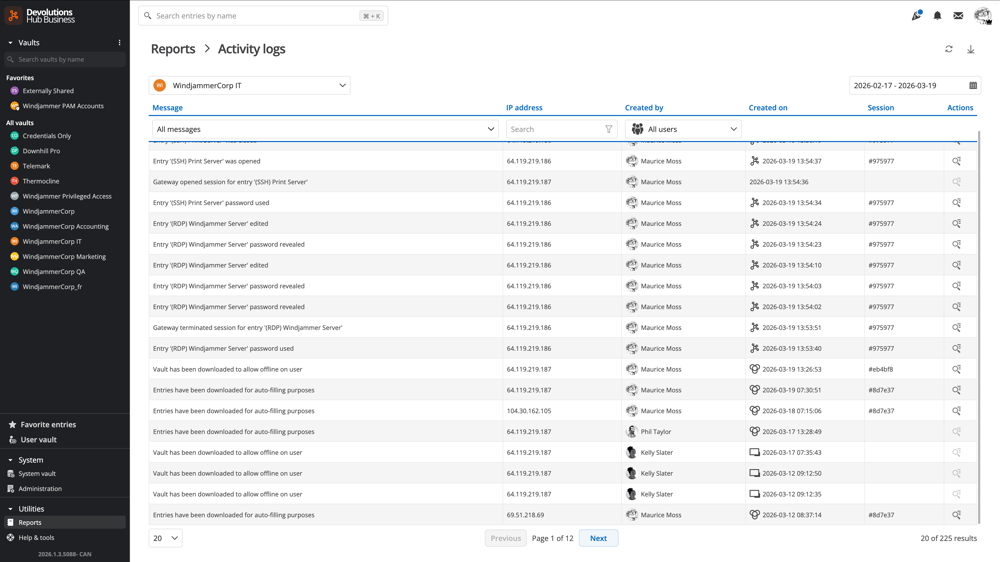1000x562 pixels.
Task: Sort by Message column
Action: point(168,108)
